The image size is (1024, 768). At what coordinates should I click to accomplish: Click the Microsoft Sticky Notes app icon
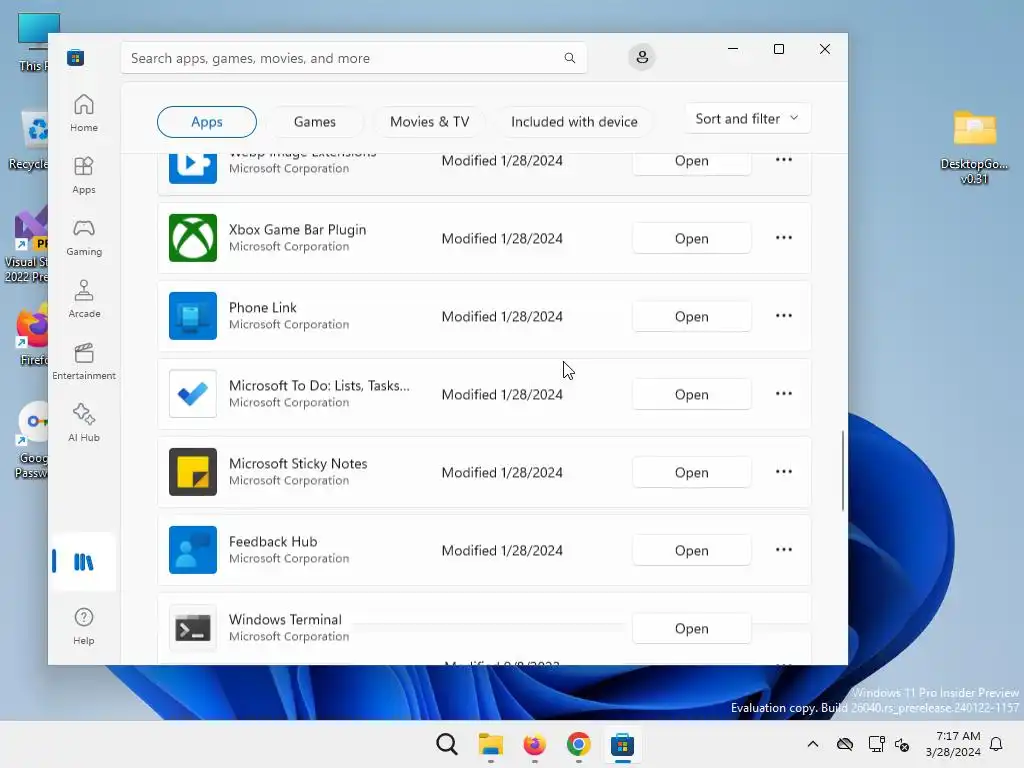(193, 472)
